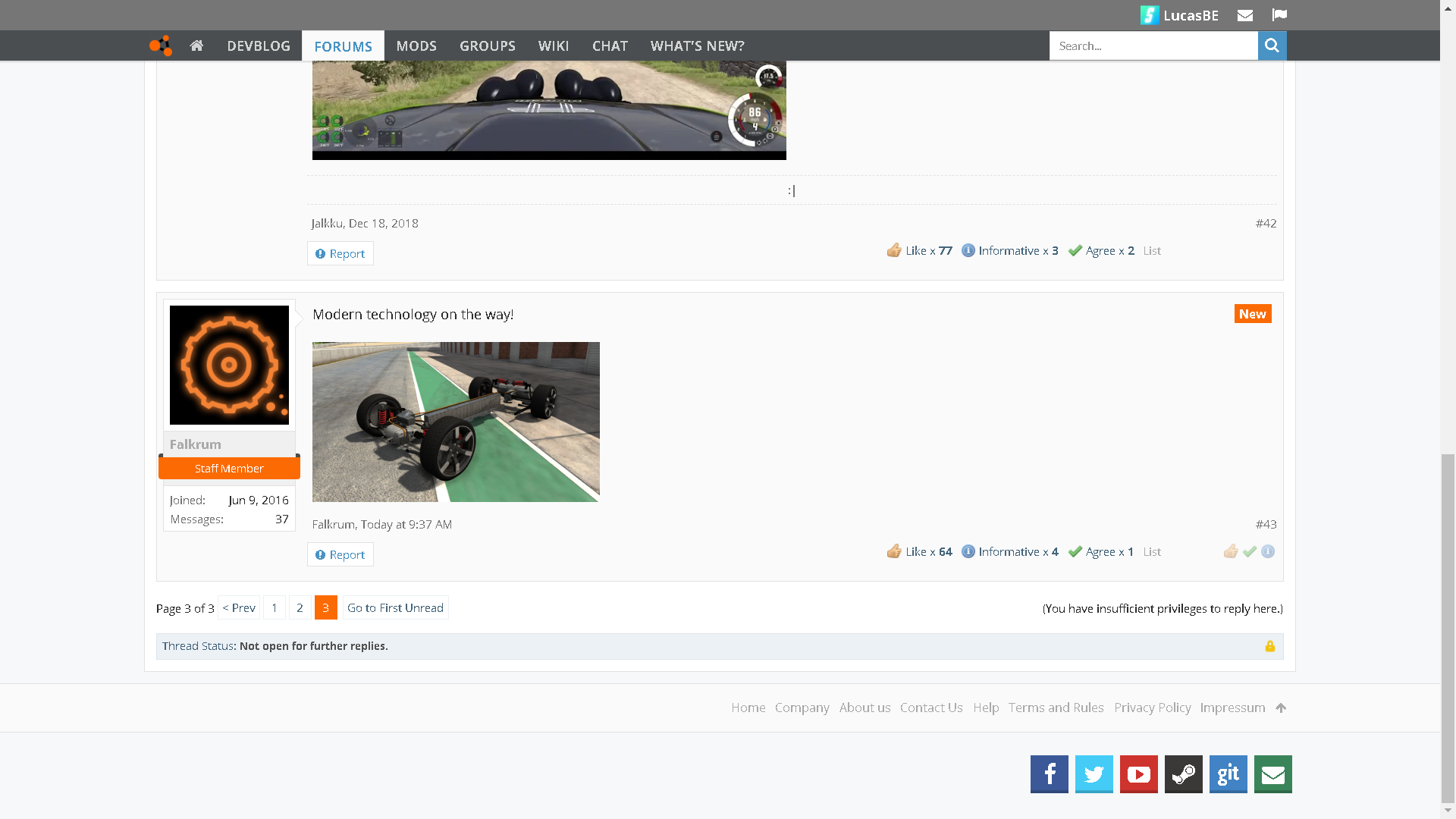Viewport: 1456px width, 819px height.
Task: Open CHAT menu item
Action: [610, 45]
